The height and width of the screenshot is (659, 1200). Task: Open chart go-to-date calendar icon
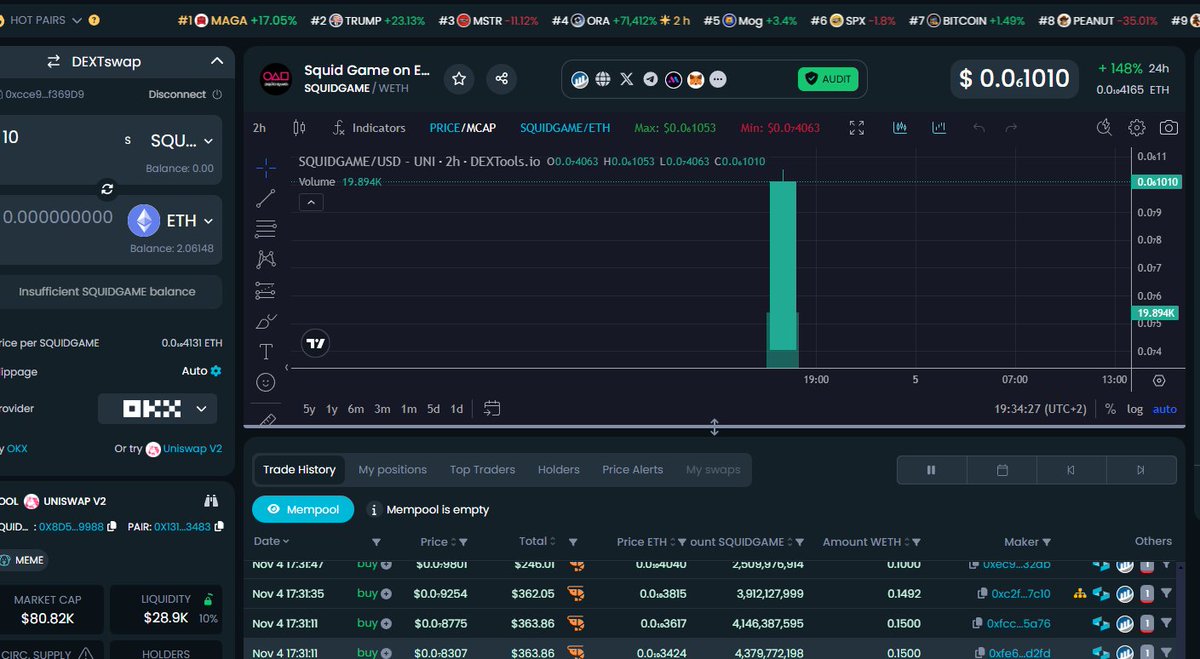click(x=491, y=408)
